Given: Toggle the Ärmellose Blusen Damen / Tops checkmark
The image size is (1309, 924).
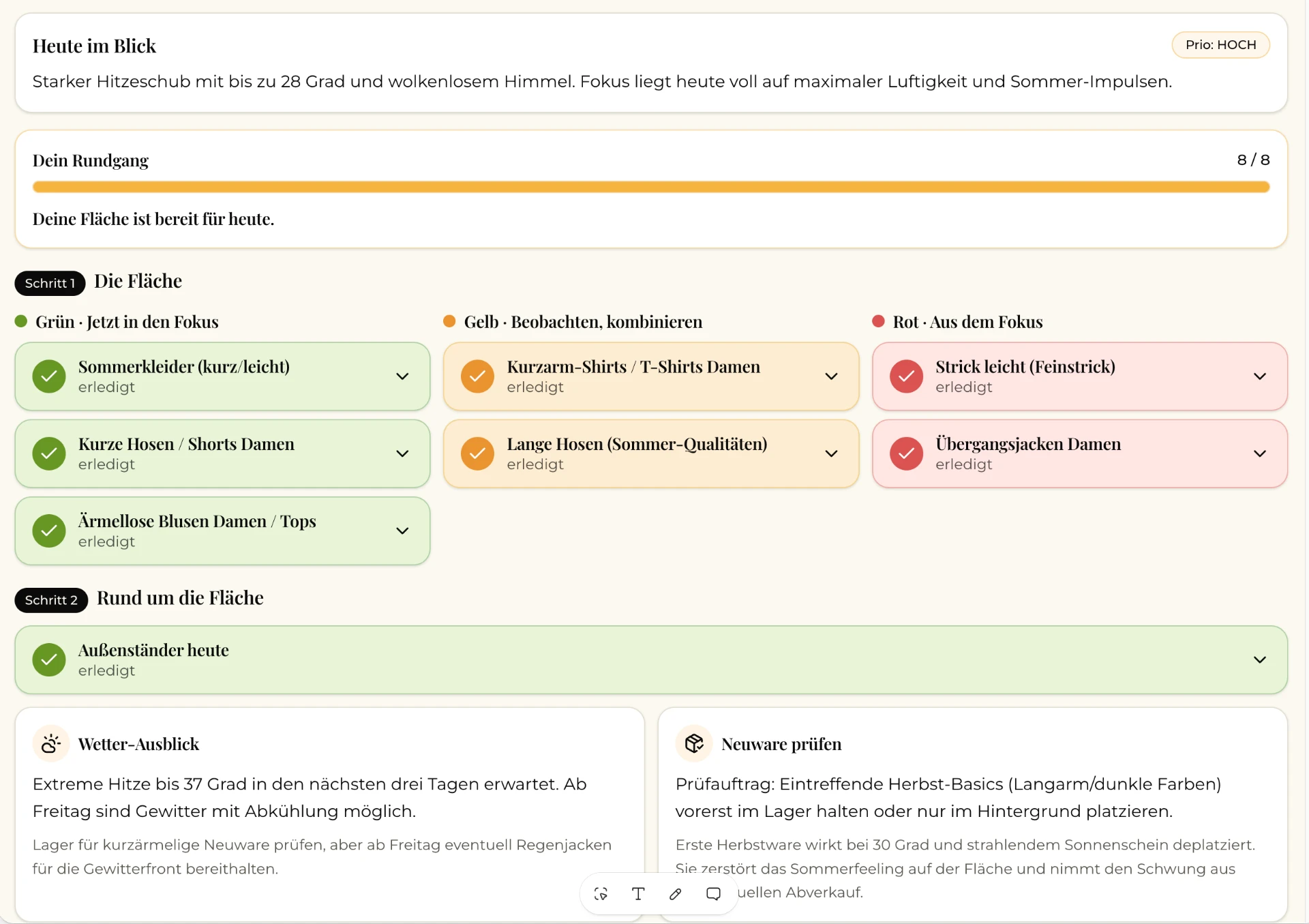Looking at the screenshot, I should (49, 531).
